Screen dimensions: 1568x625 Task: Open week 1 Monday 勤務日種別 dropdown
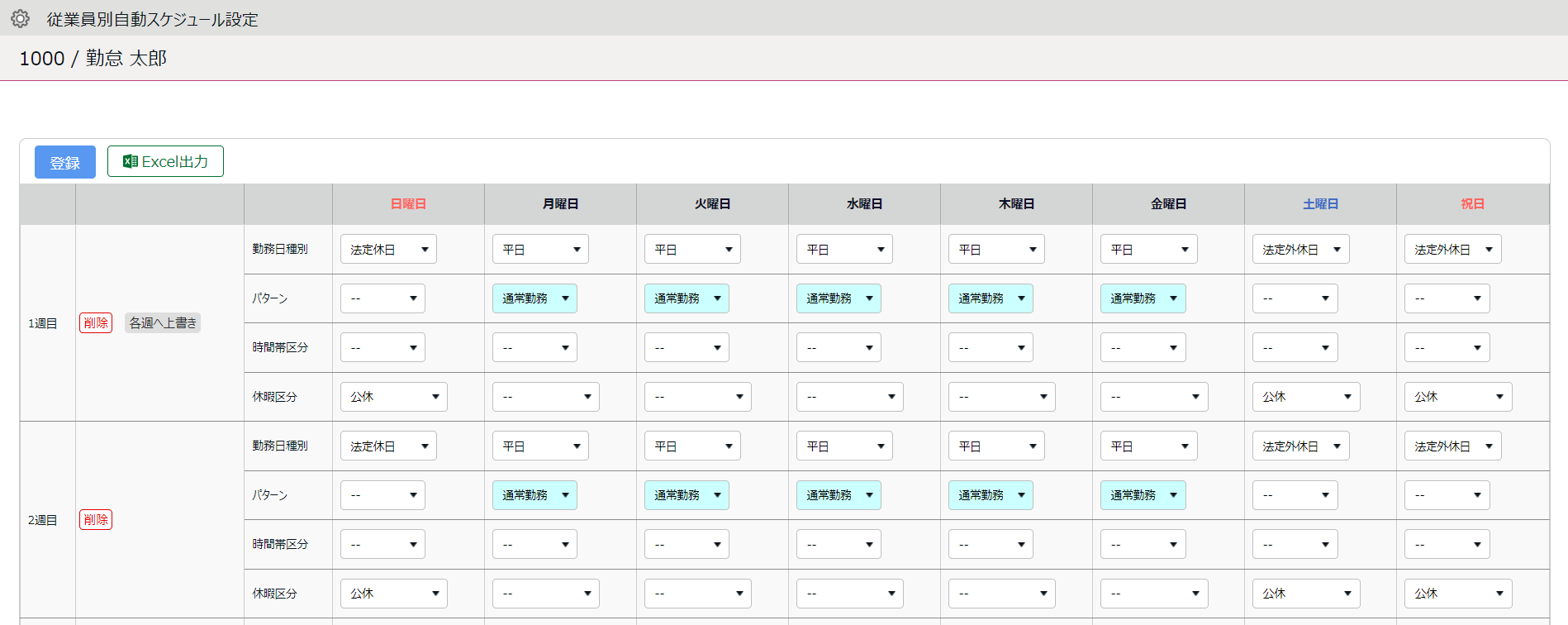coord(540,249)
